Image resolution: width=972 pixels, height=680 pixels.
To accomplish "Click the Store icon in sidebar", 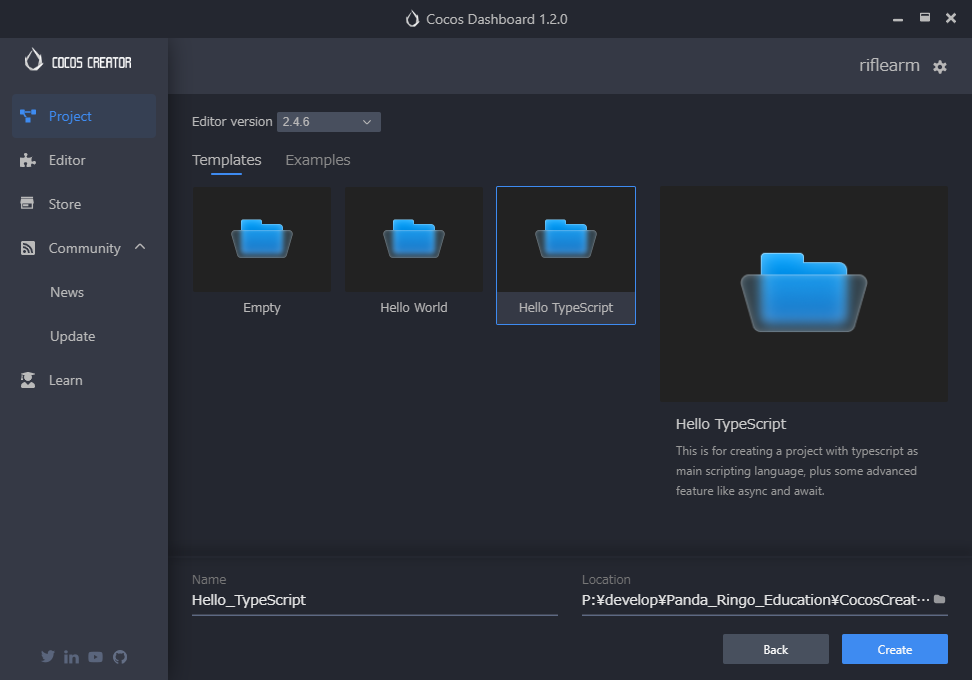I will [27, 203].
